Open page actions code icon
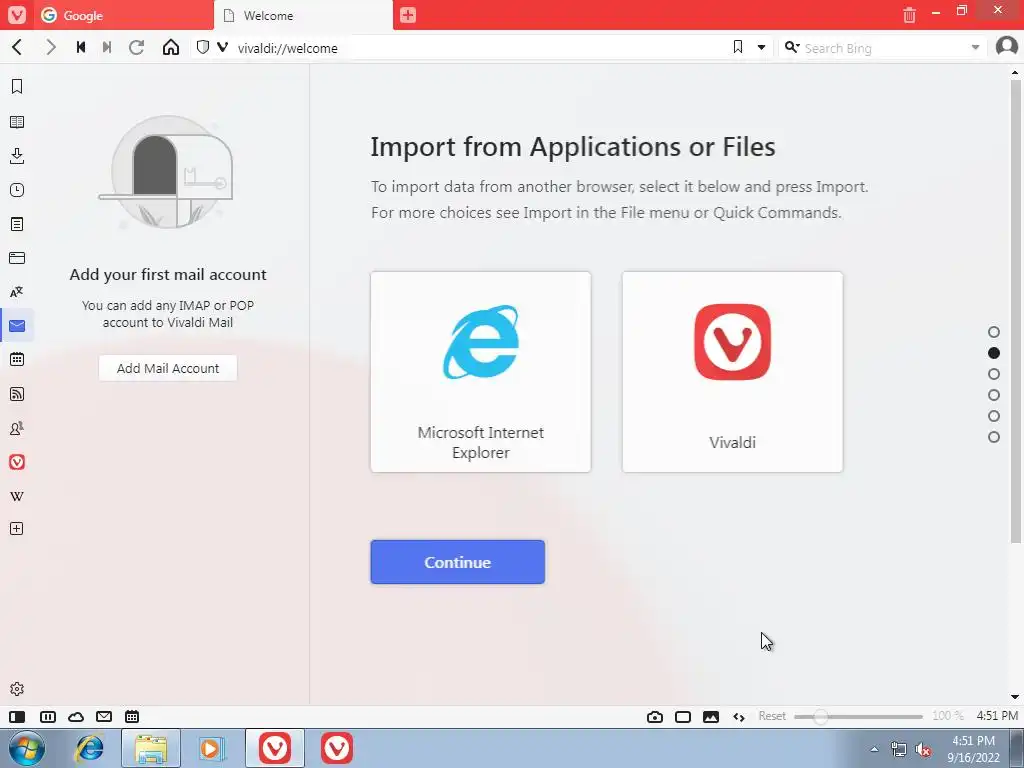Viewport: 1024px width, 768px height. [739, 717]
